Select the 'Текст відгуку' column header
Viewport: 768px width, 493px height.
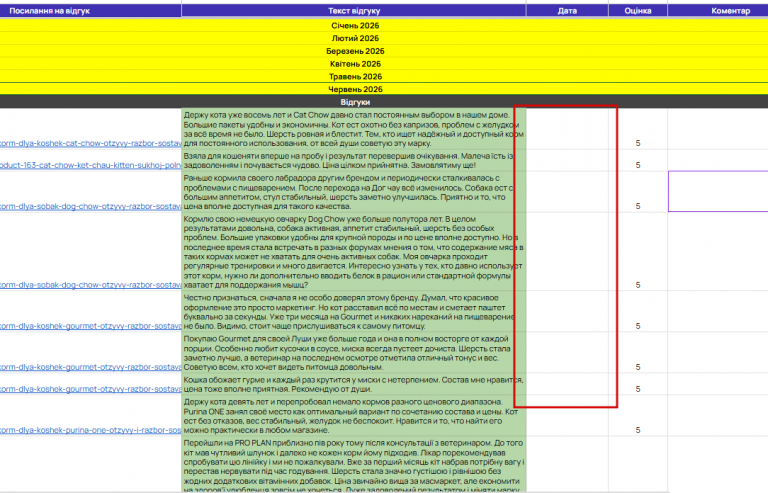(x=354, y=10)
